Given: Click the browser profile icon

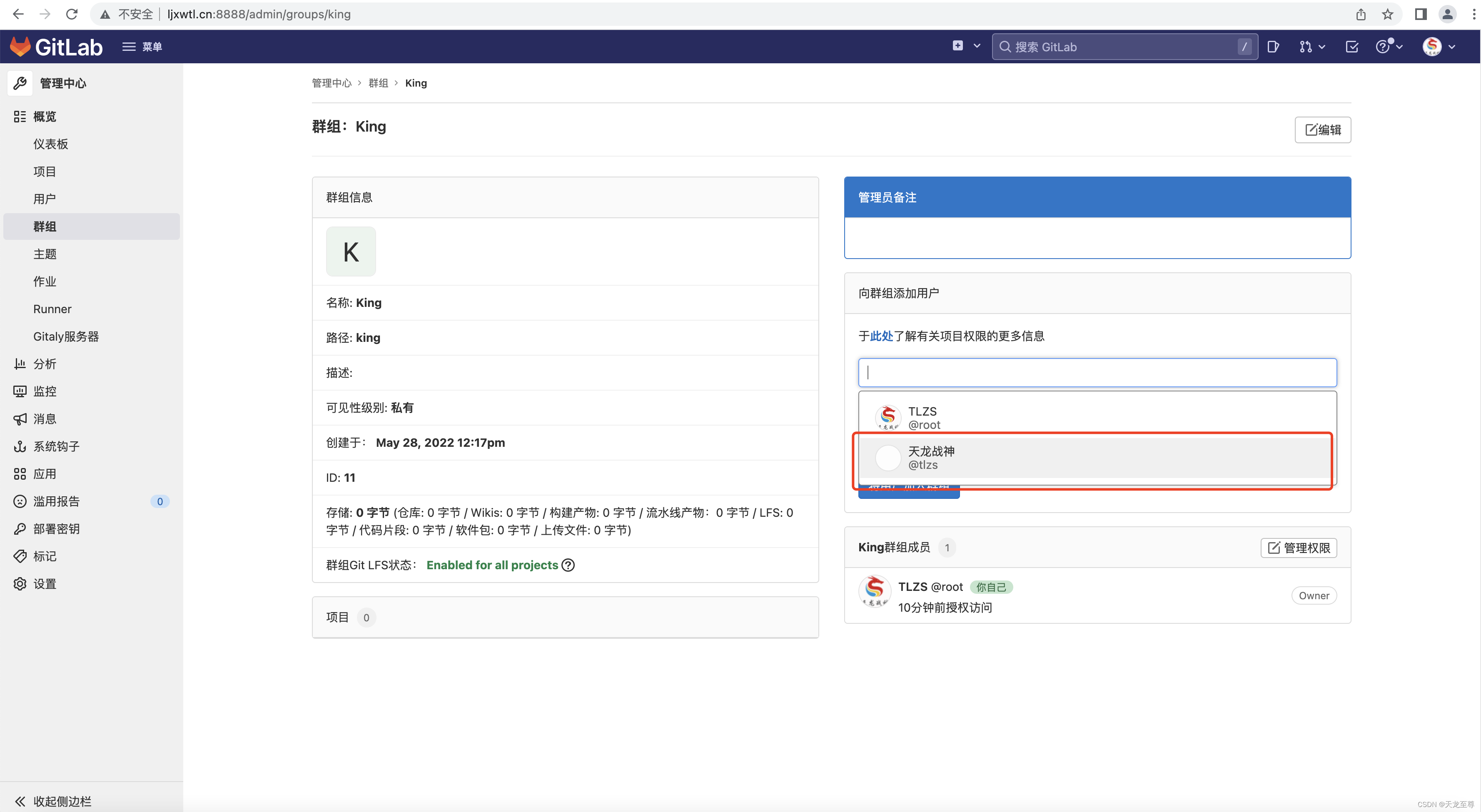Looking at the screenshot, I should [x=1448, y=15].
